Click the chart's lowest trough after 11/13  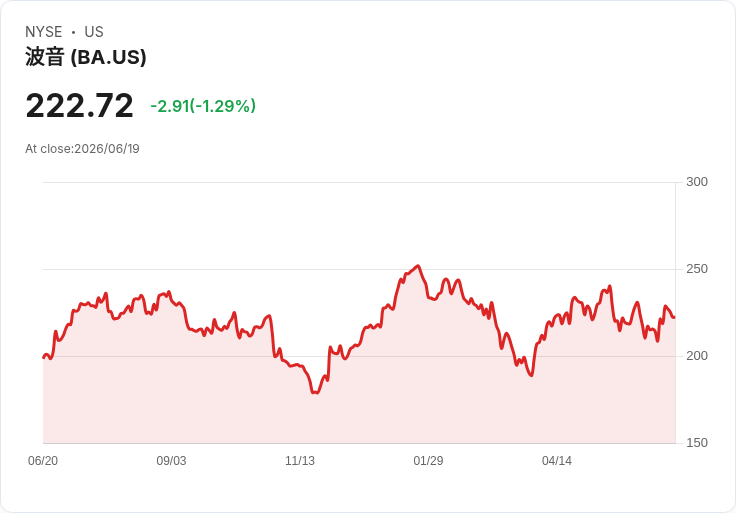[x=315, y=392]
